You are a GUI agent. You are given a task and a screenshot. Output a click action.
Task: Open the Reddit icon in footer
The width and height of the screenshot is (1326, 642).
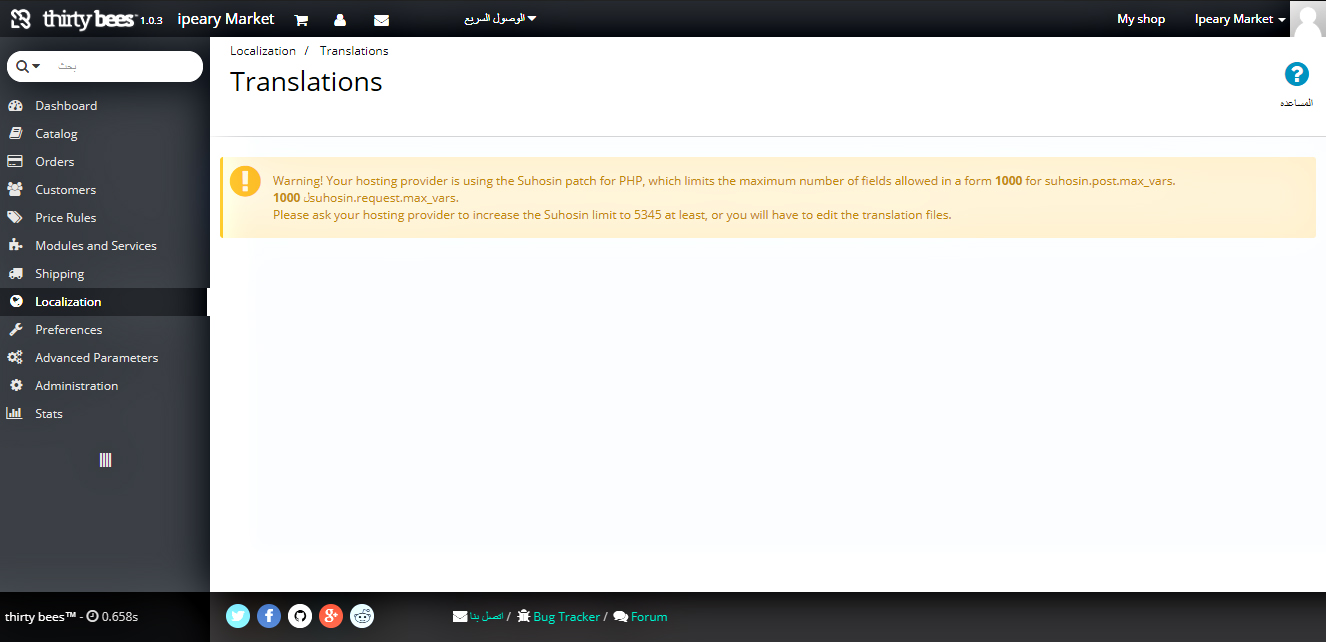[x=362, y=616]
